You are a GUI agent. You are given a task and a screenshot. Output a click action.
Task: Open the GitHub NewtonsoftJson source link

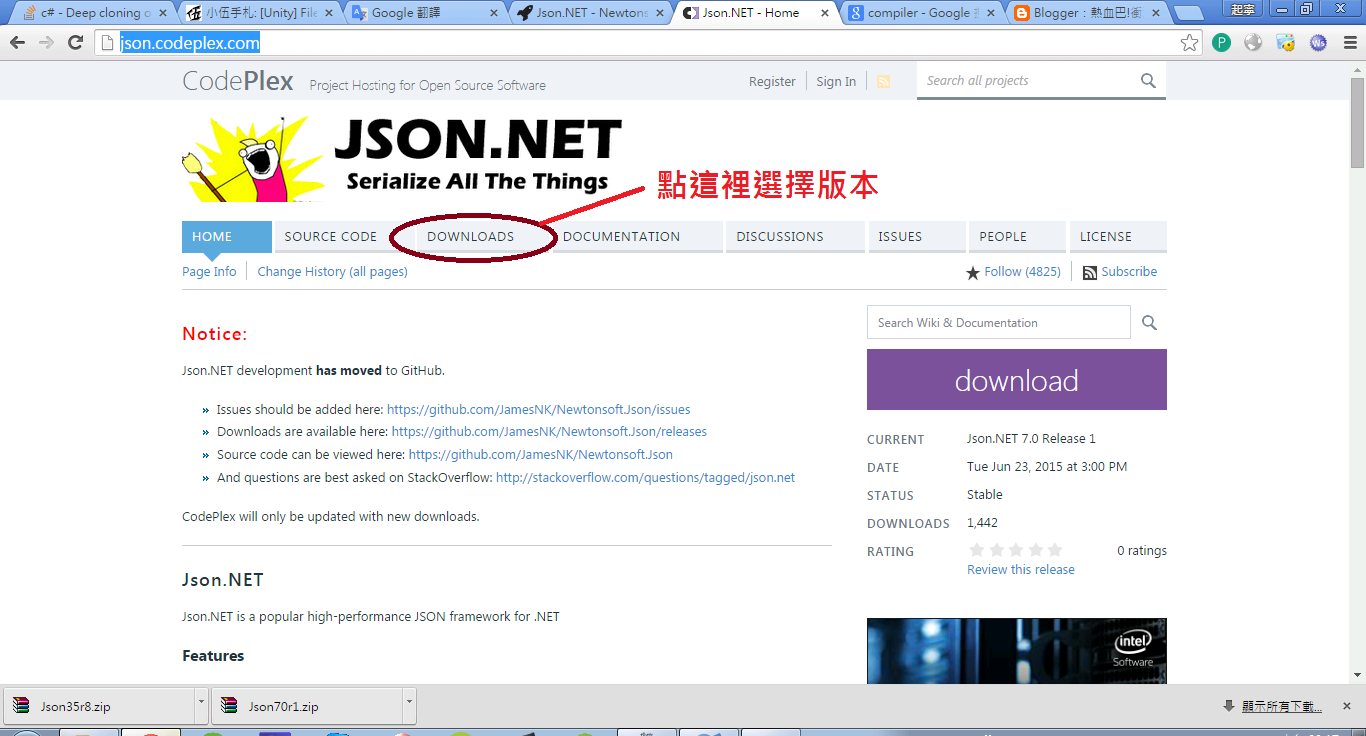541,455
